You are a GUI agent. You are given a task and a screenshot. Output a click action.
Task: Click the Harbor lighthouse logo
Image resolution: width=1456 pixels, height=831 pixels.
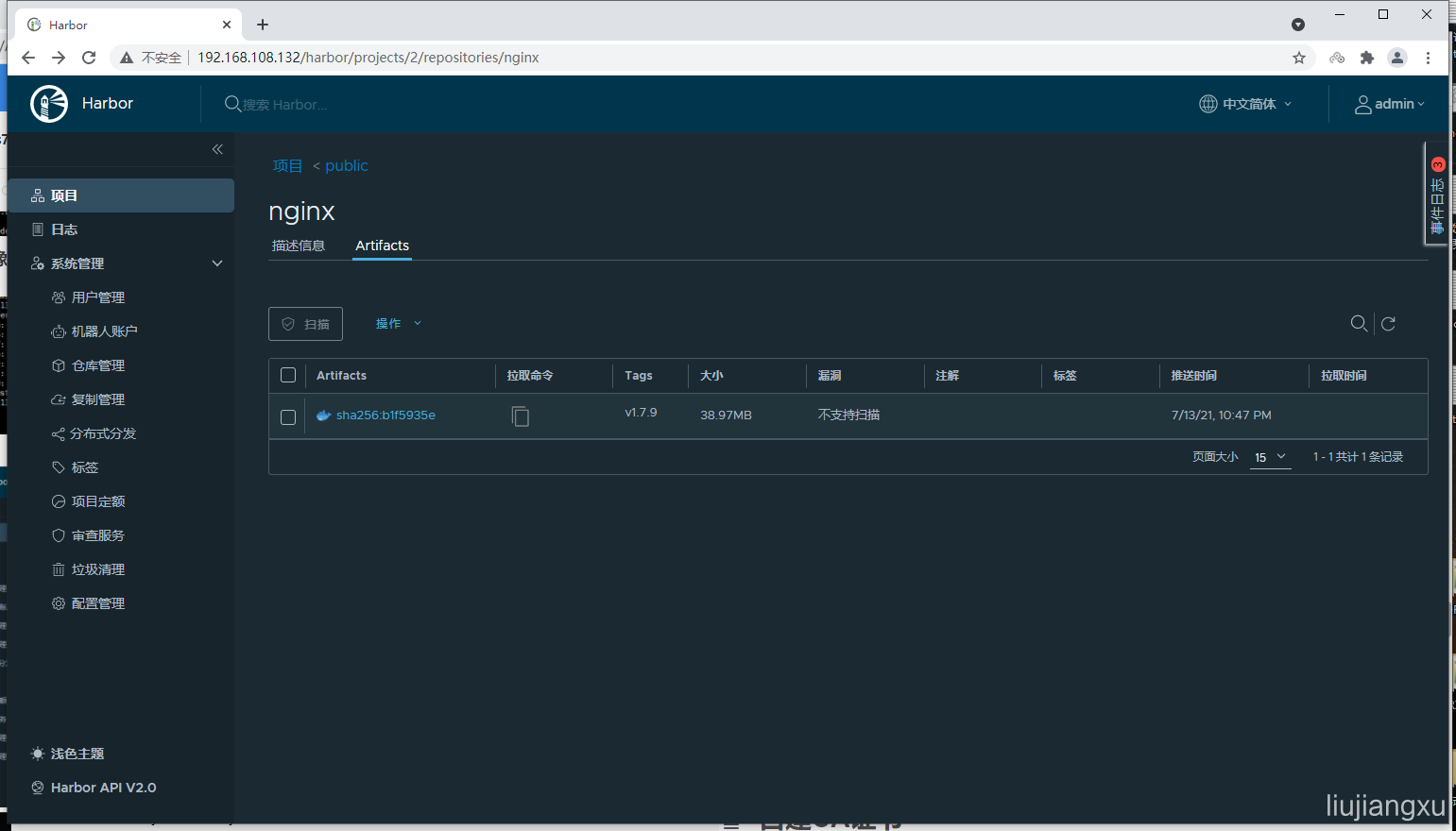point(49,104)
